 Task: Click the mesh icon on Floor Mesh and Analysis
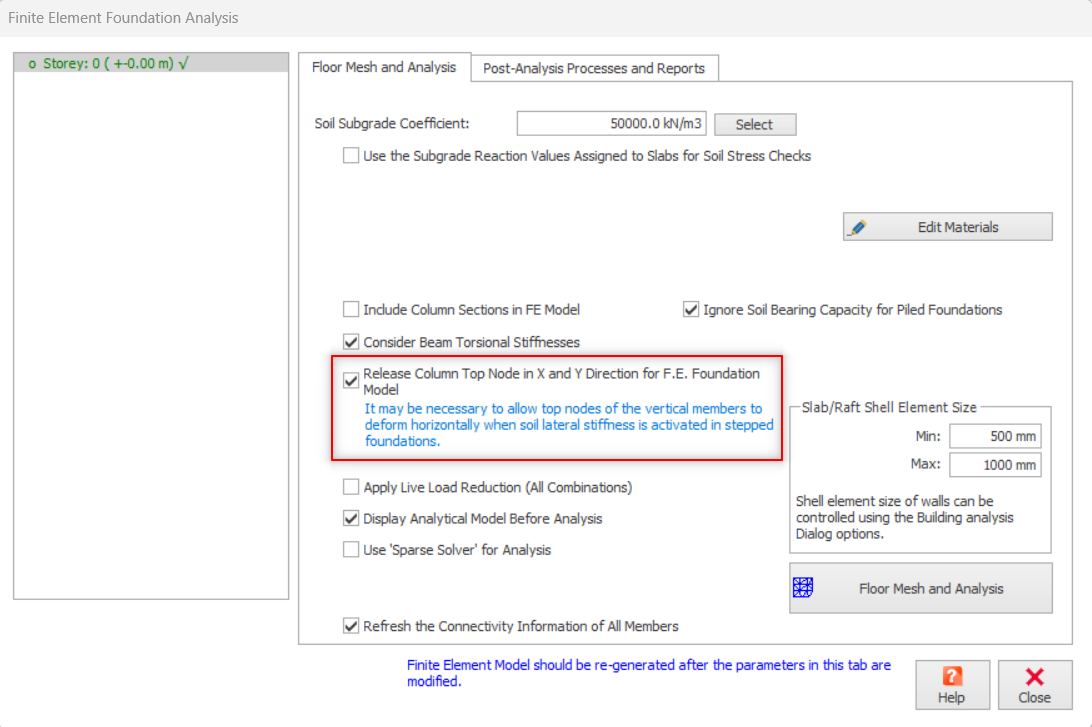[802, 588]
